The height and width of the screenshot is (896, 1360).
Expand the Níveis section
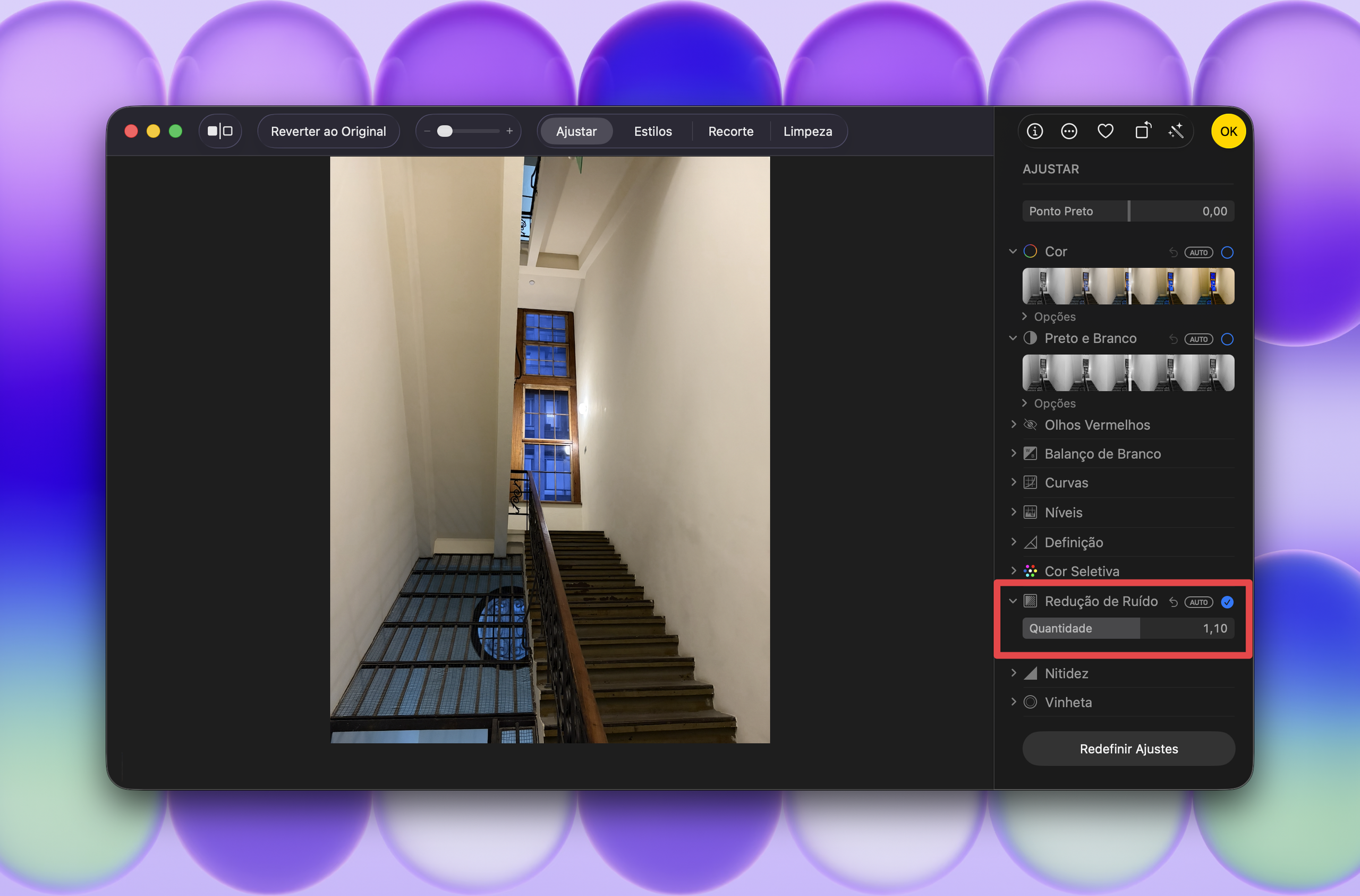[1013, 513]
